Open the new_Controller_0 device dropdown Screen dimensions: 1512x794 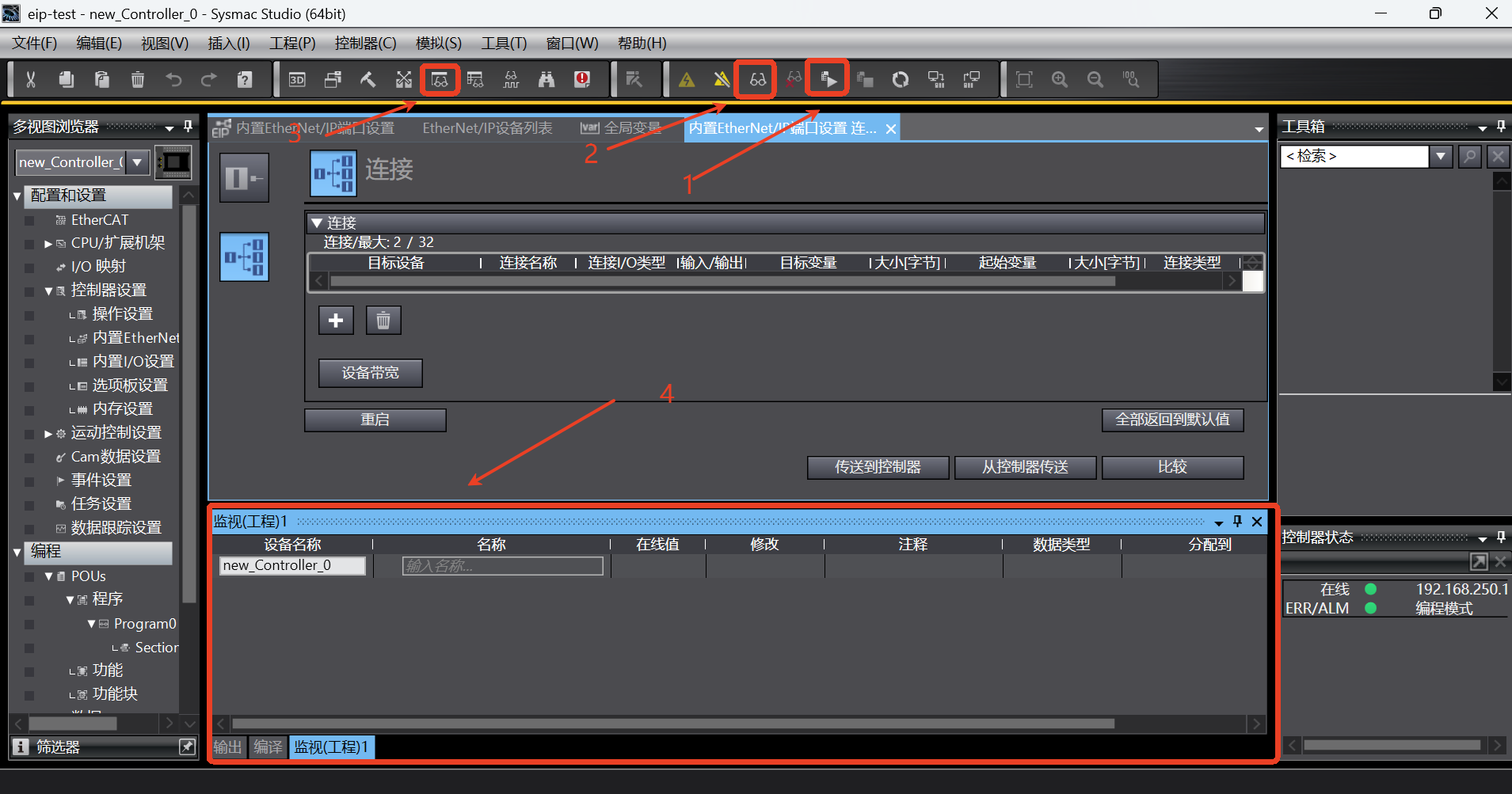pyautogui.click(x=138, y=162)
